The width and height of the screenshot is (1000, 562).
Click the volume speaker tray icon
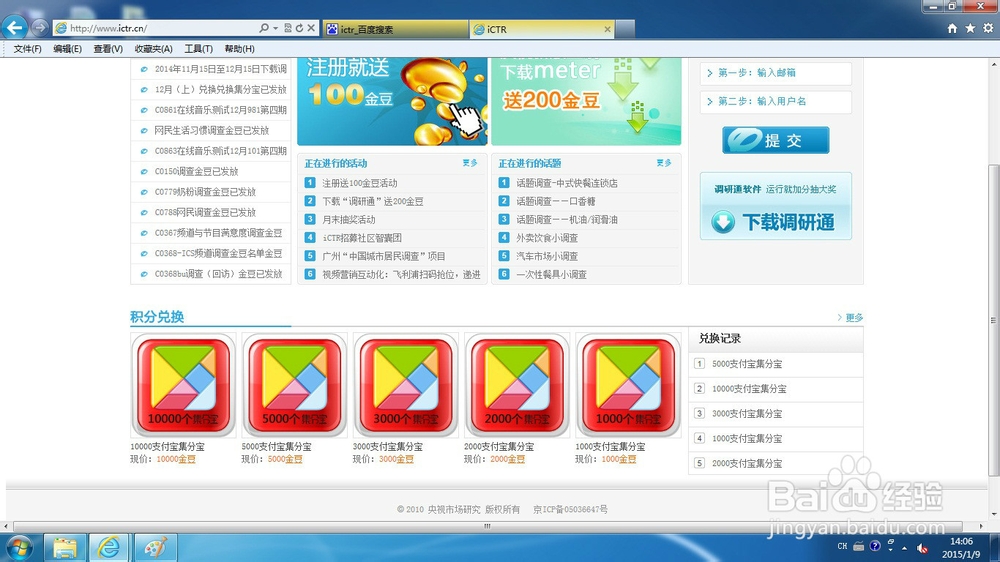[922, 547]
